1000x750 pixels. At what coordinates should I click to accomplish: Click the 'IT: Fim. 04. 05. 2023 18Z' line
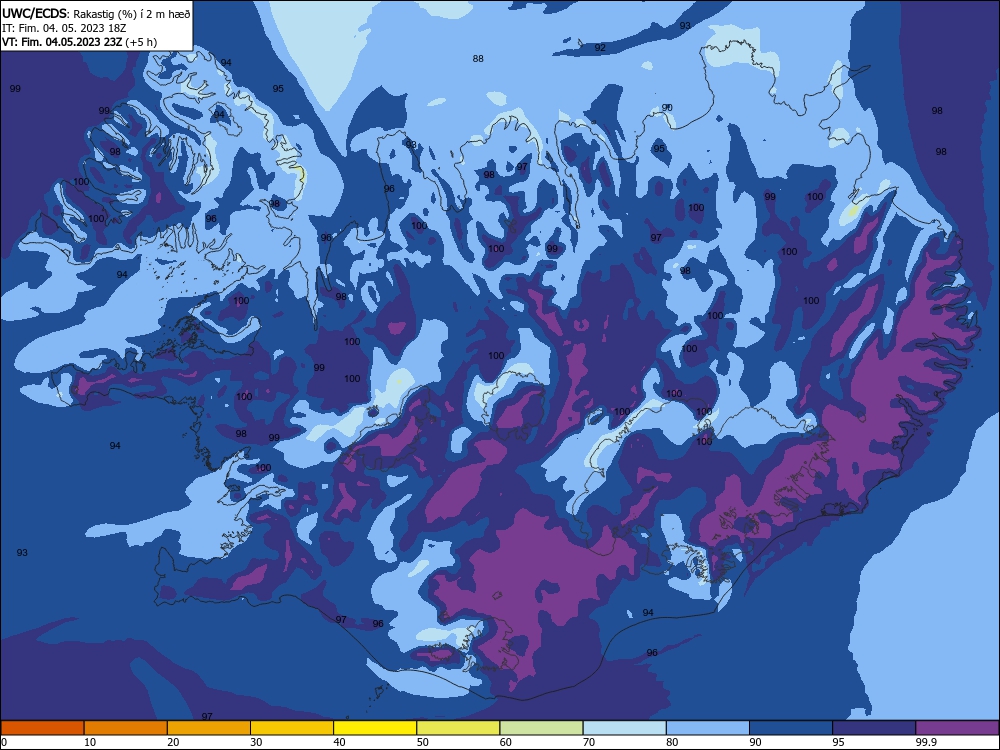click(x=64, y=28)
